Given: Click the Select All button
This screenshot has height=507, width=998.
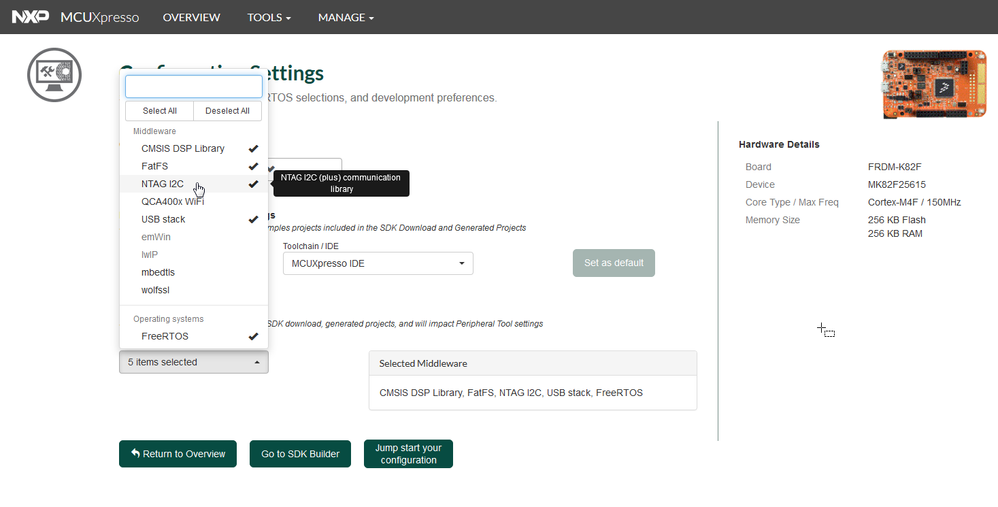Looking at the screenshot, I should click(x=159, y=111).
